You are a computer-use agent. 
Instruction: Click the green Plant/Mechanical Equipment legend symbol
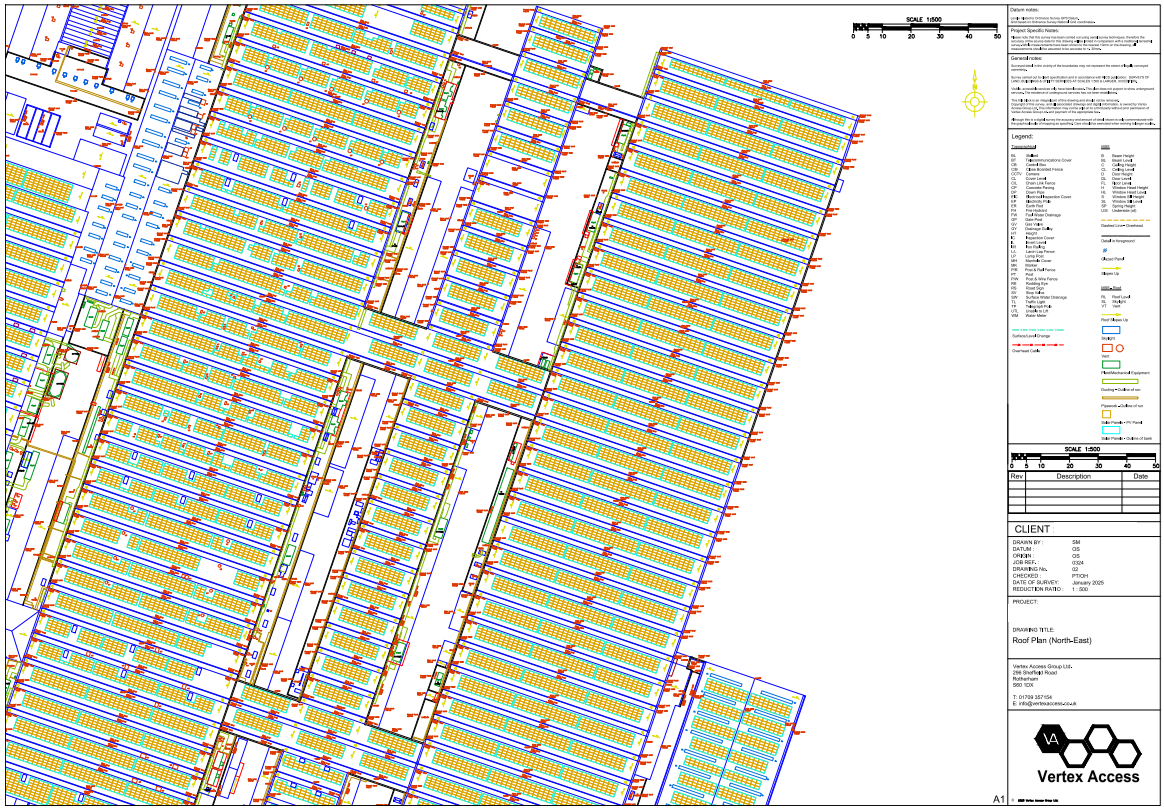point(1111,364)
